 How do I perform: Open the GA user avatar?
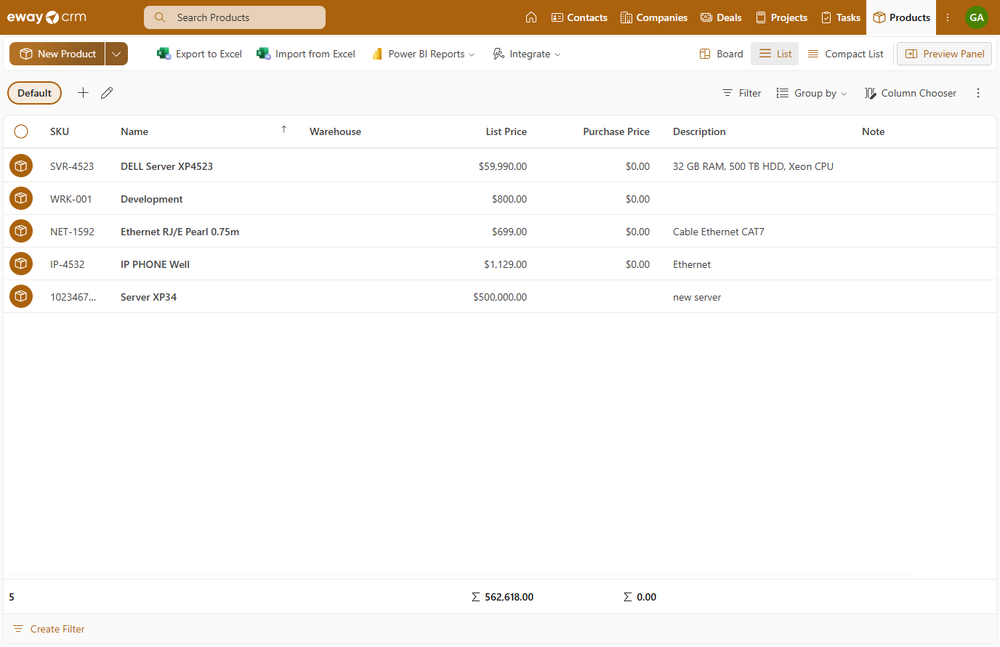(975, 17)
